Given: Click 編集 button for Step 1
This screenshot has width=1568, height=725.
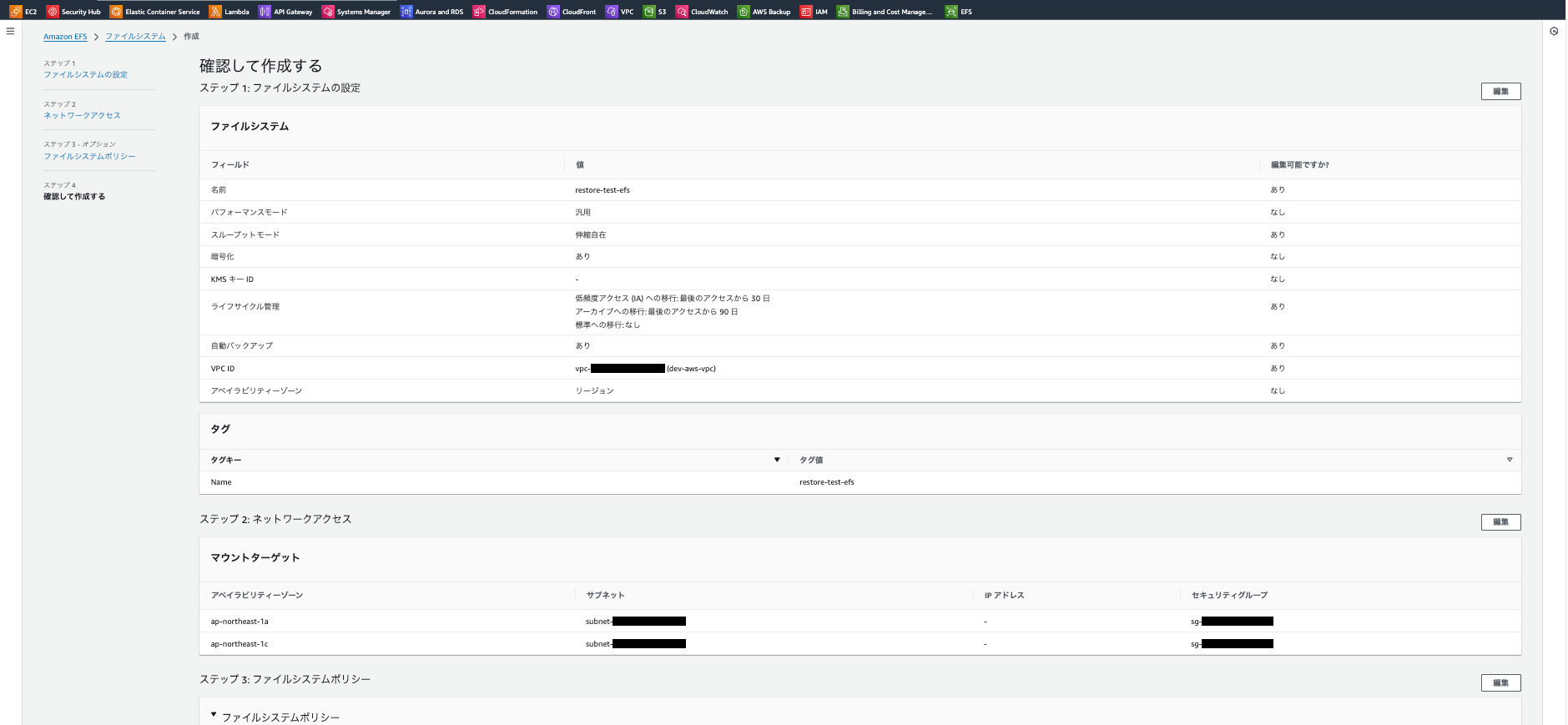Looking at the screenshot, I should coord(1500,92).
